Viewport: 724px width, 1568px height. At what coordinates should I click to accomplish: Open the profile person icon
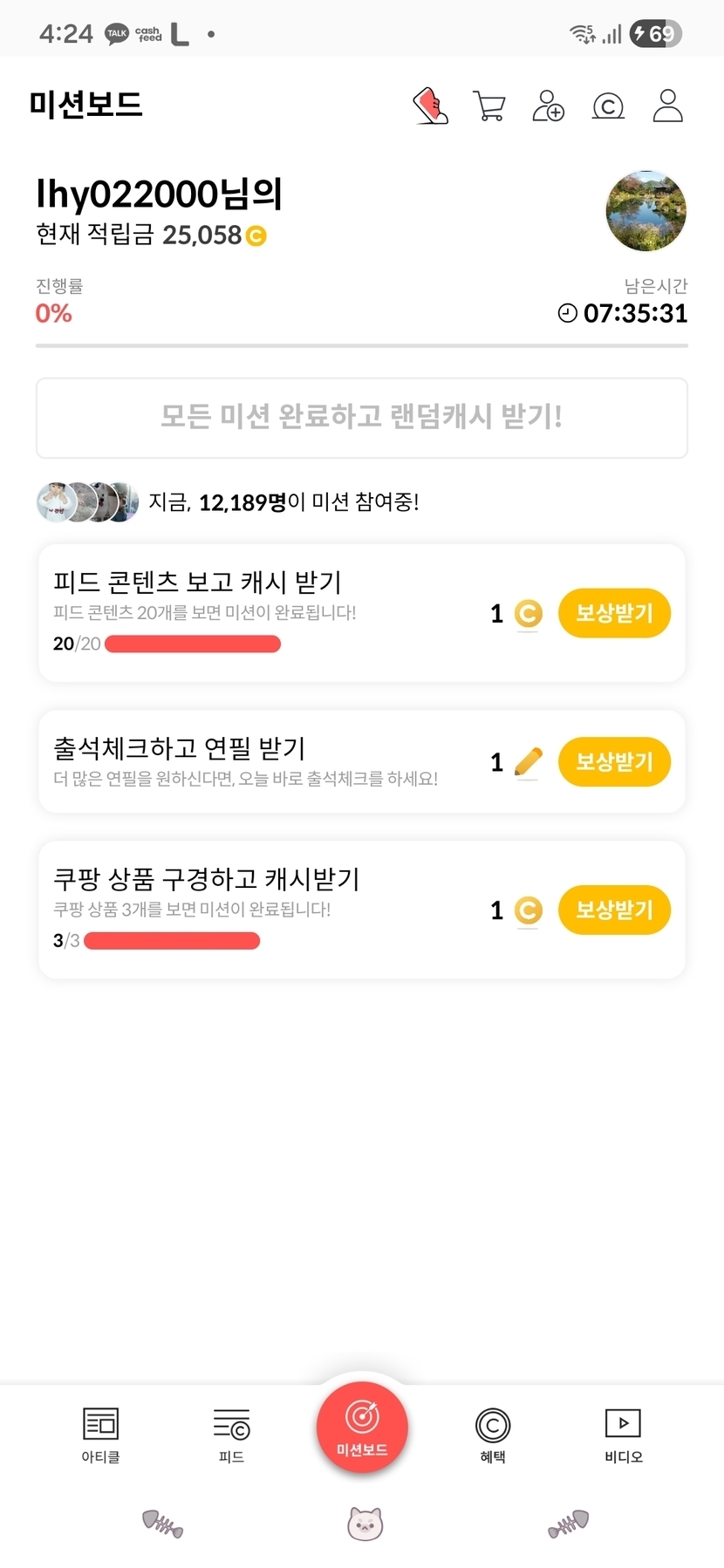pos(667,106)
